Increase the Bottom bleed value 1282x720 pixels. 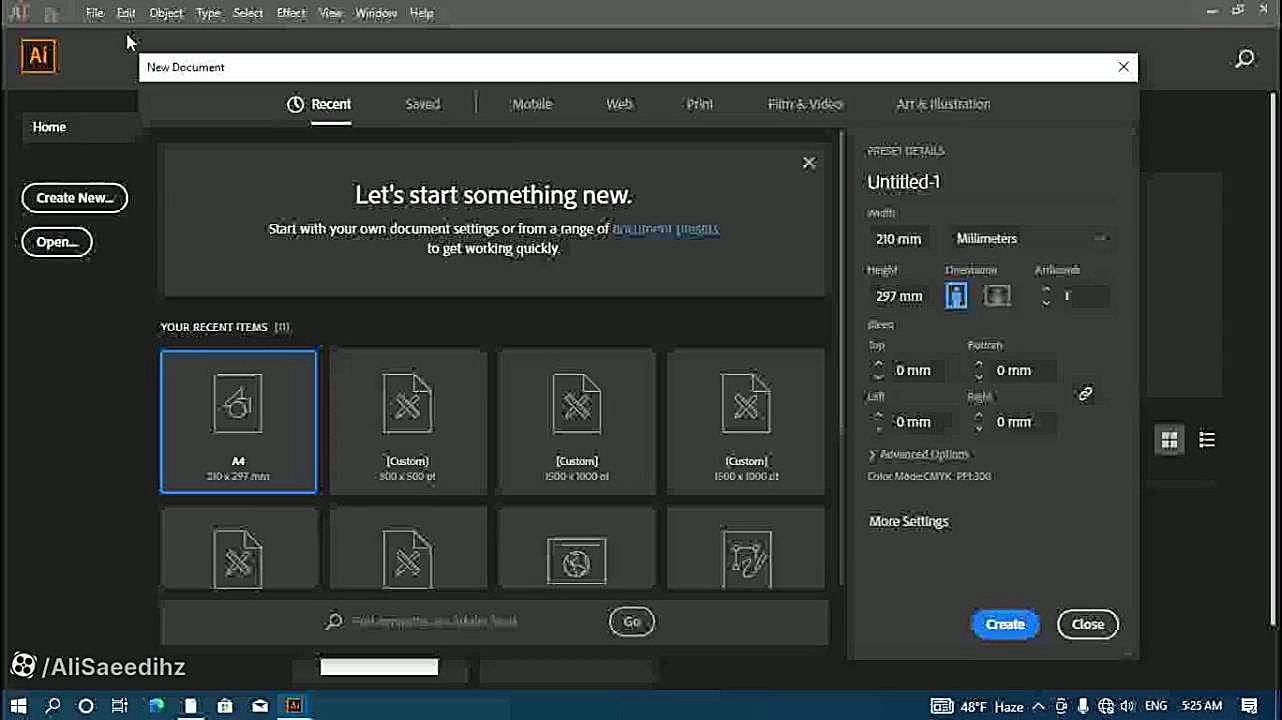point(978,364)
